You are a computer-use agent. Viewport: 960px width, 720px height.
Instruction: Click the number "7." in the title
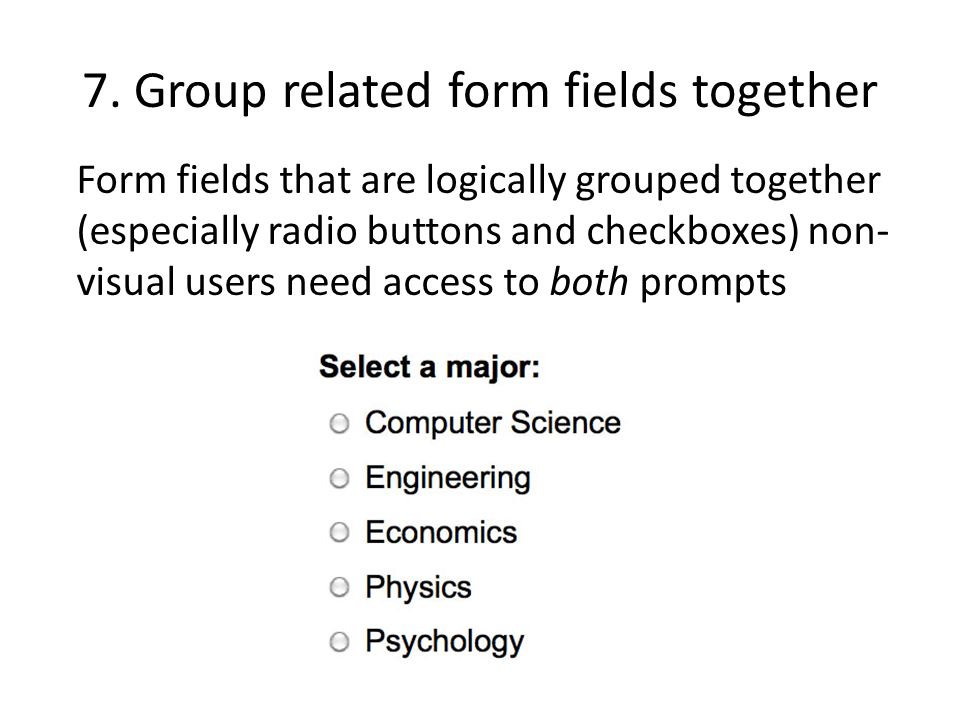click(x=101, y=91)
